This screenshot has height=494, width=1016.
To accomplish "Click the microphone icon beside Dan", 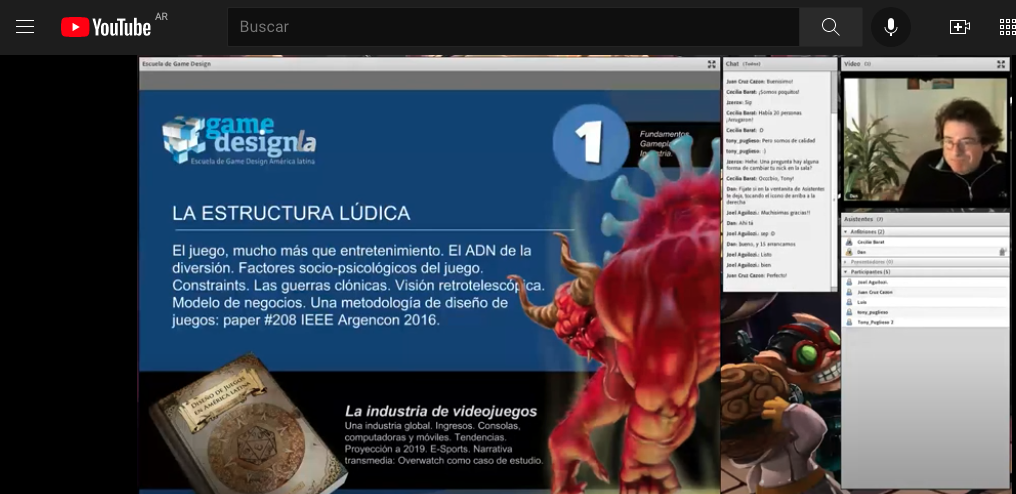I will 1002,252.
